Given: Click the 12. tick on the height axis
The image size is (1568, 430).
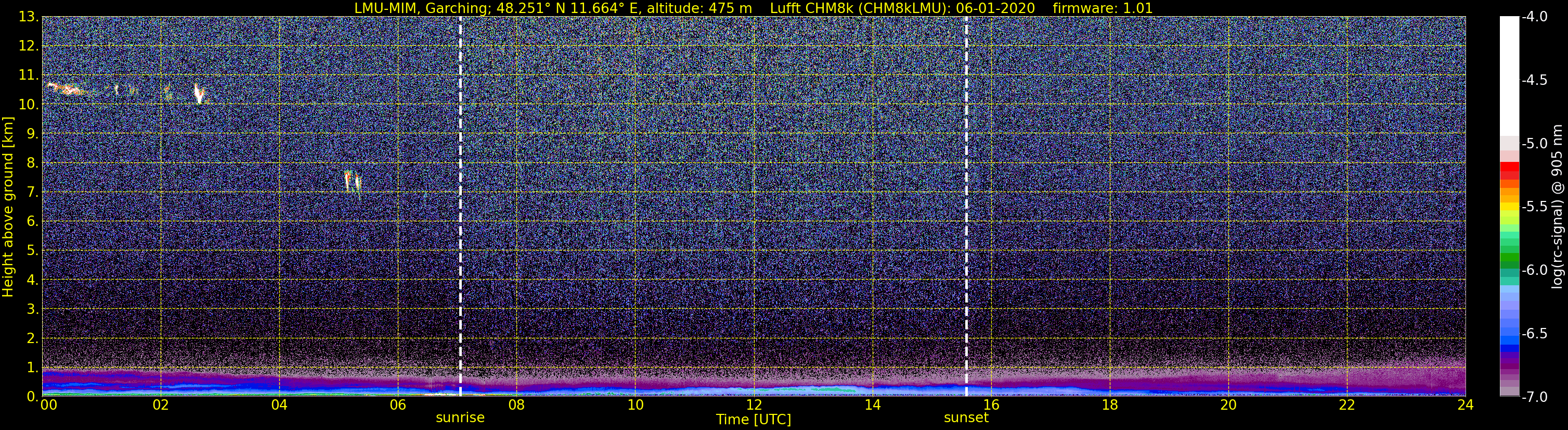Looking at the screenshot, I should [x=29, y=46].
